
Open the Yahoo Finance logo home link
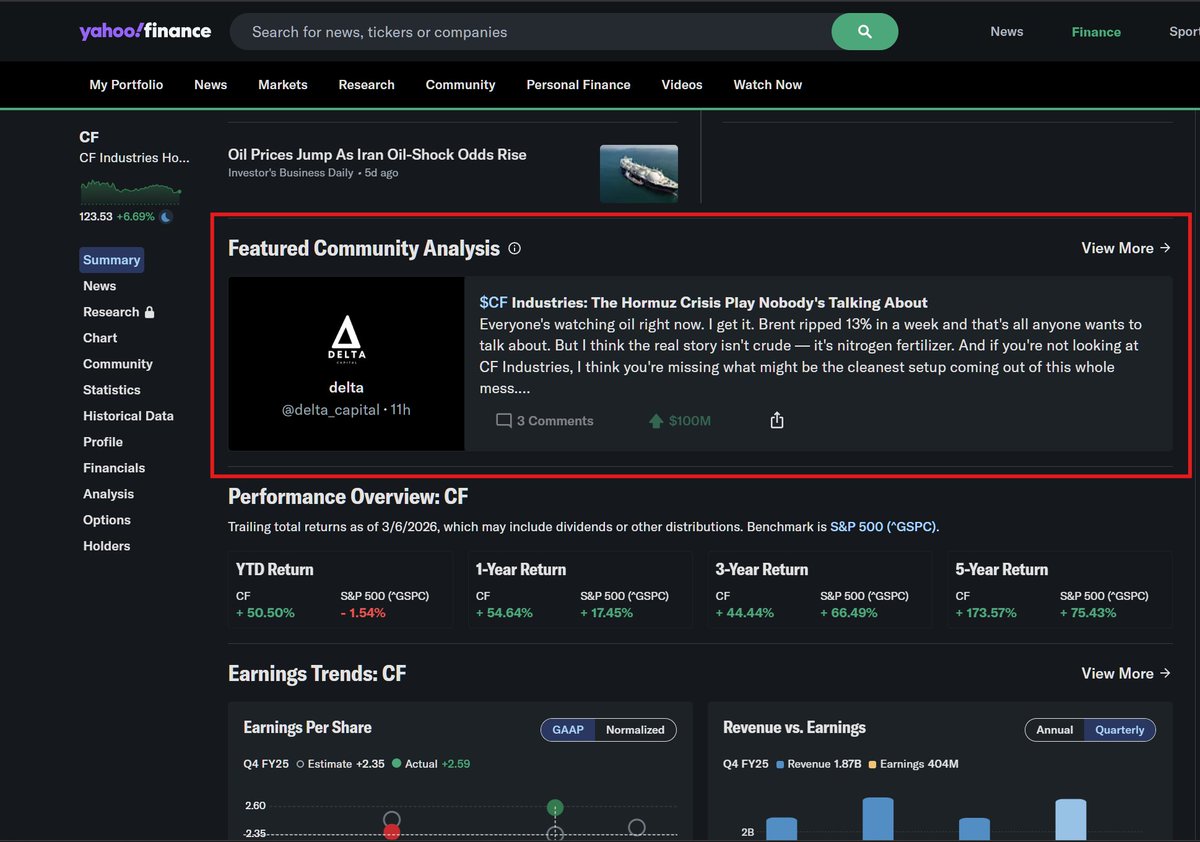[145, 31]
